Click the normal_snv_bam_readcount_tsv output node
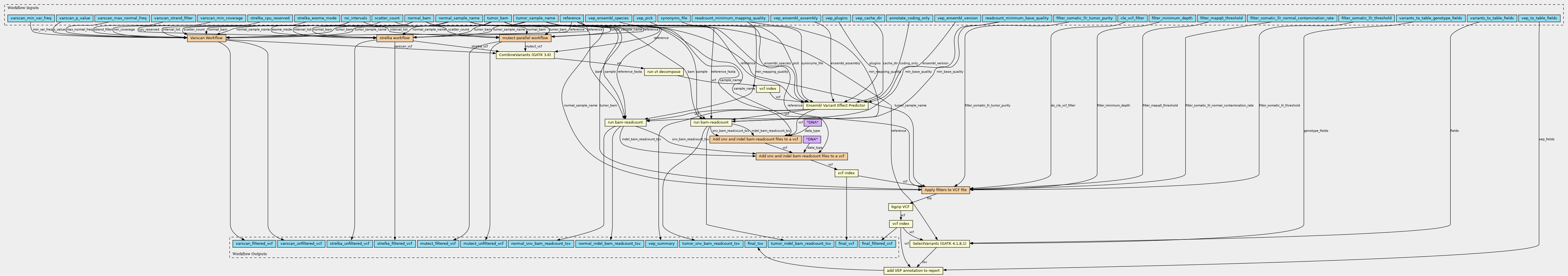Viewport: 1568px width, 276px height. (541, 244)
